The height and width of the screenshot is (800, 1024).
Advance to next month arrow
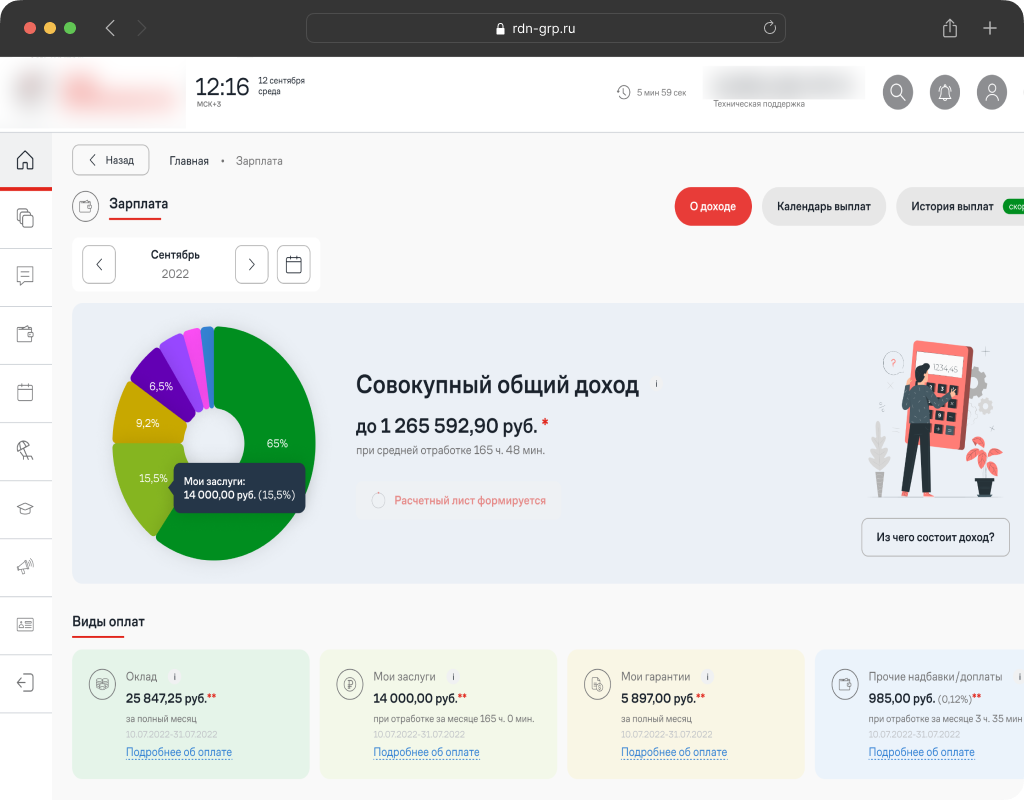pos(252,265)
